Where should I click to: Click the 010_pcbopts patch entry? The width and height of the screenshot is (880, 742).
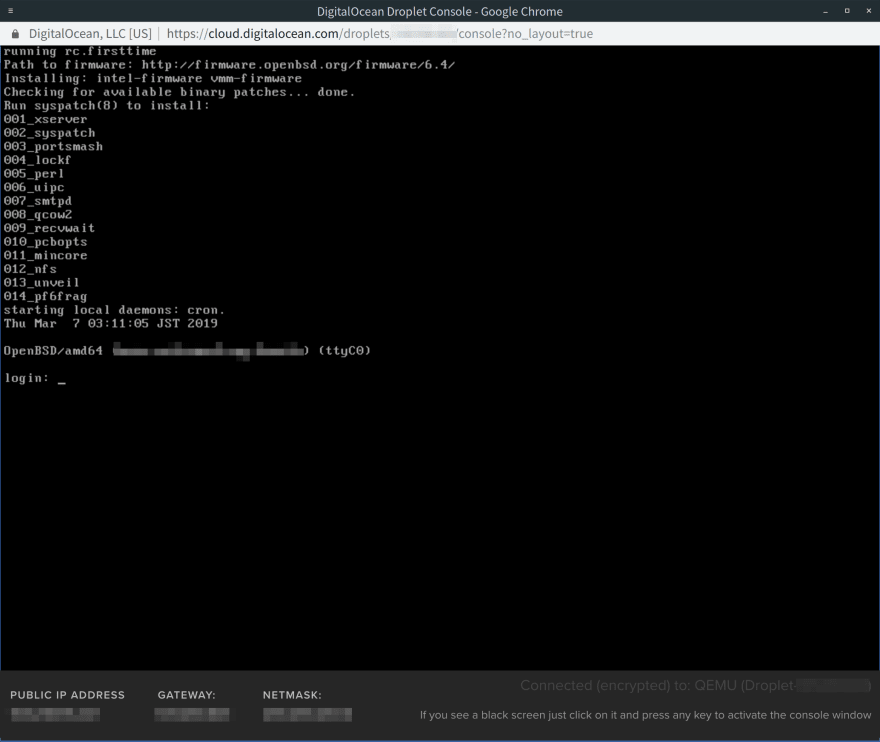tap(45, 242)
